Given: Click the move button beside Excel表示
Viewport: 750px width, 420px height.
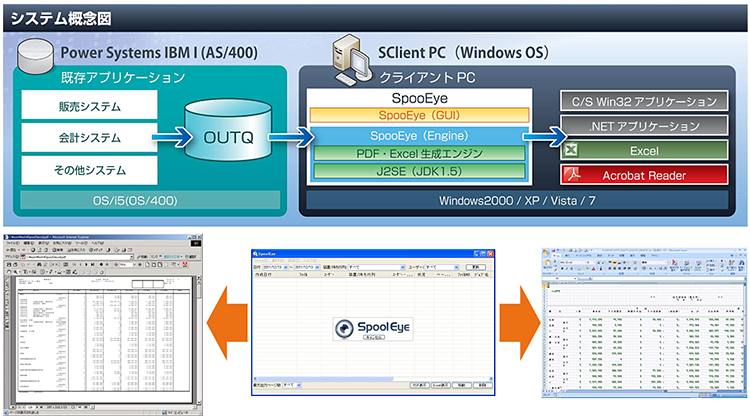Looking at the screenshot, I should click(462, 385).
